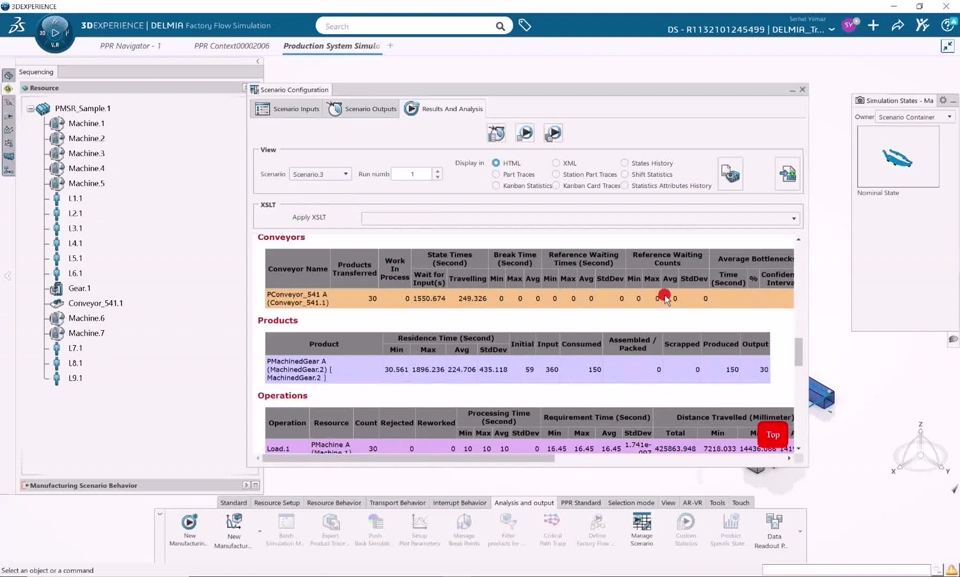Select Shift Statistics radio button
The image size is (960, 577).
point(624,174)
